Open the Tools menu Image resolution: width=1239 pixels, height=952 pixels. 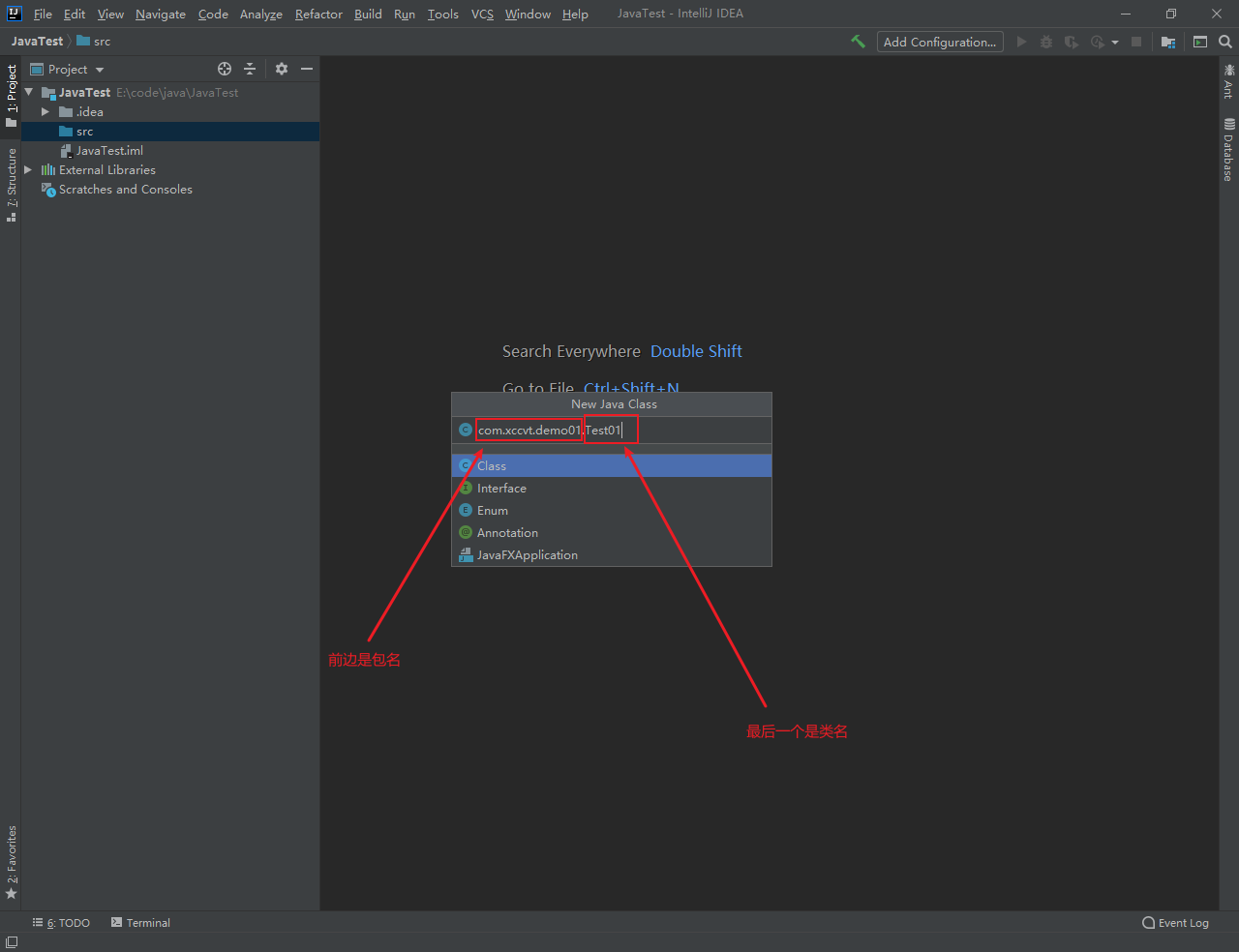pos(443,14)
